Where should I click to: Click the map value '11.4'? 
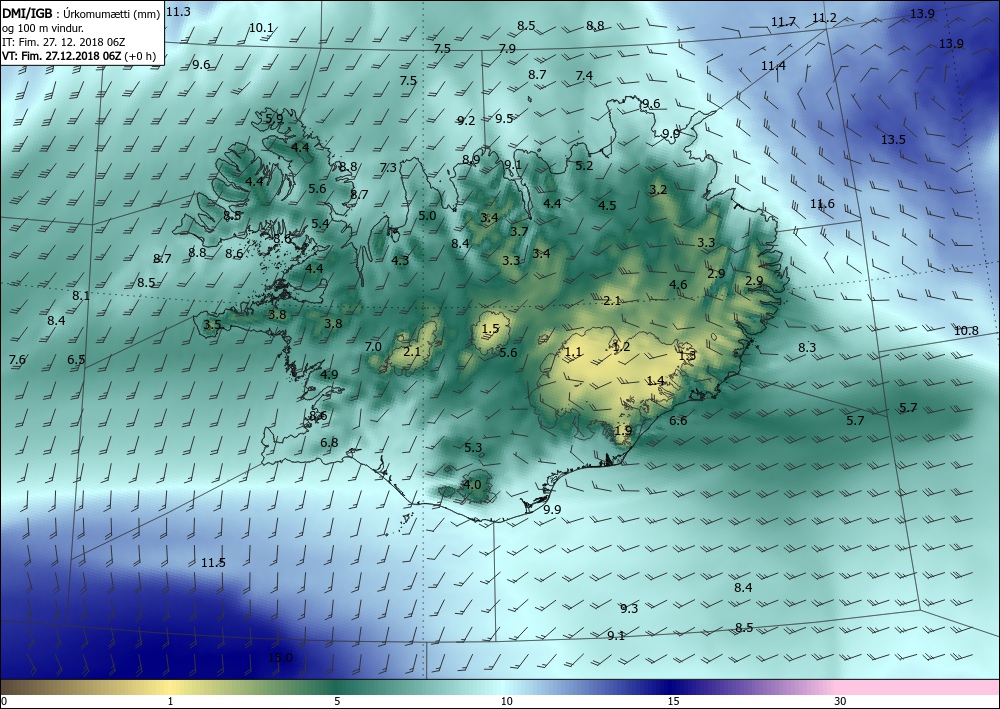[773, 66]
